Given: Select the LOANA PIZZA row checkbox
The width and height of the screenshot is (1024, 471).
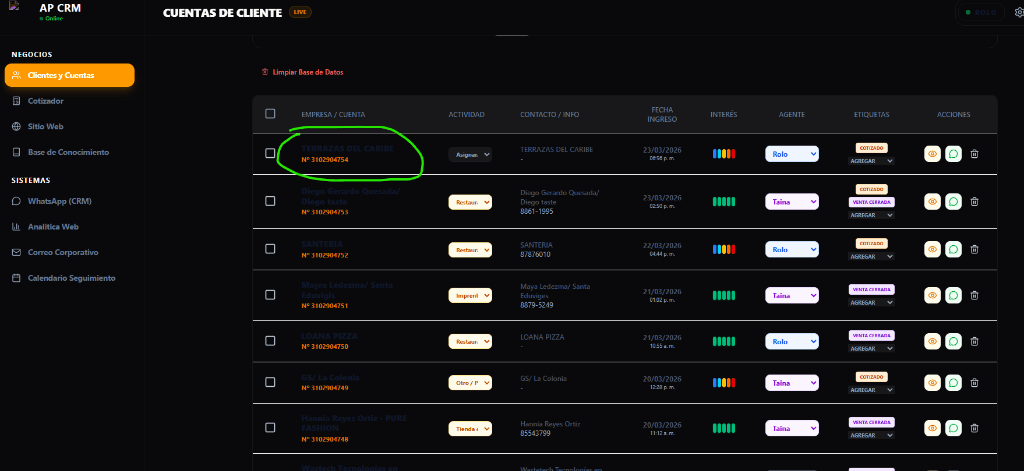Looking at the screenshot, I should coord(270,341).
